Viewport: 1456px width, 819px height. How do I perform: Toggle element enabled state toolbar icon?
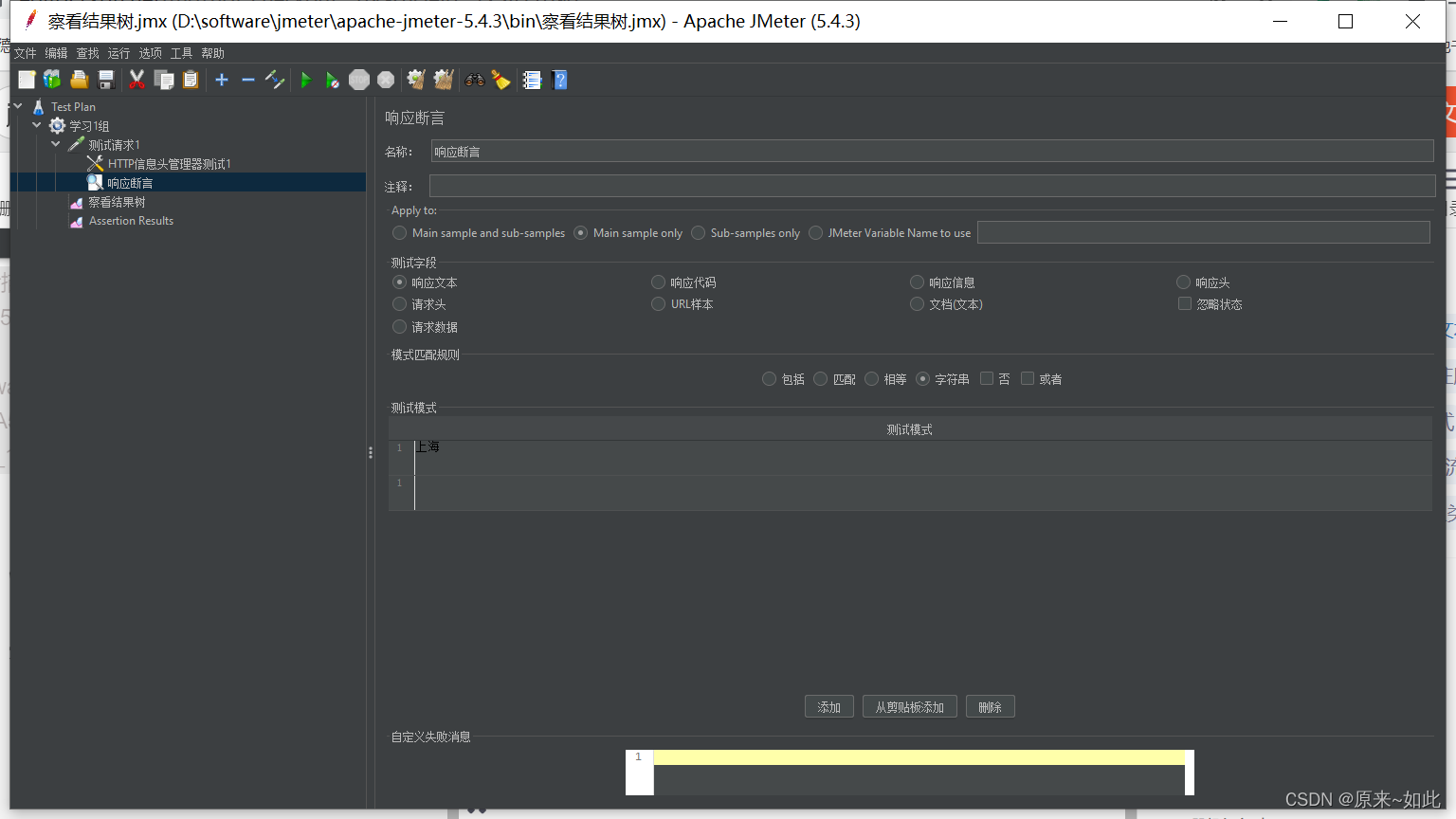[275, 80]
